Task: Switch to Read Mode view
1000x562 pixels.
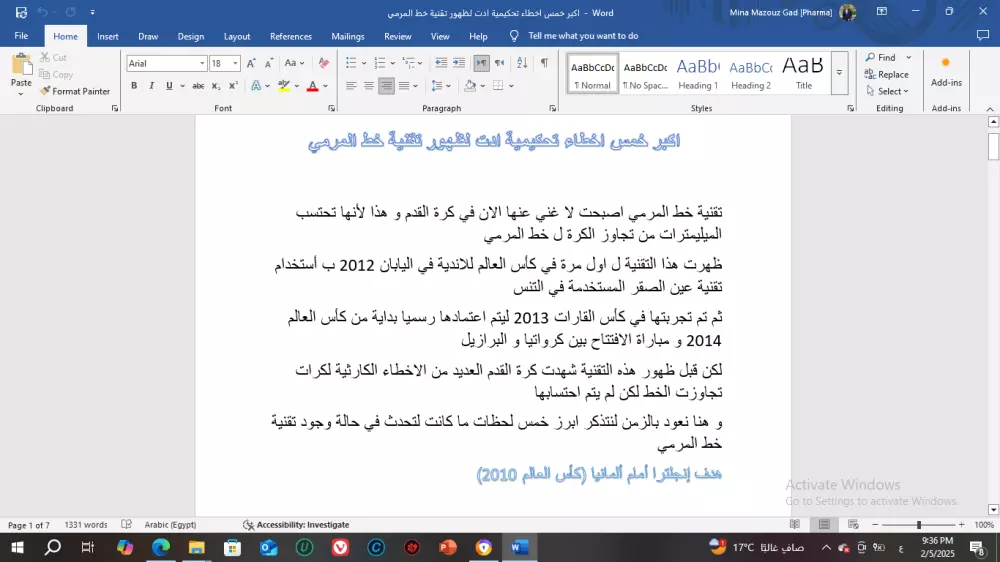Action: (x=795, y=524)
